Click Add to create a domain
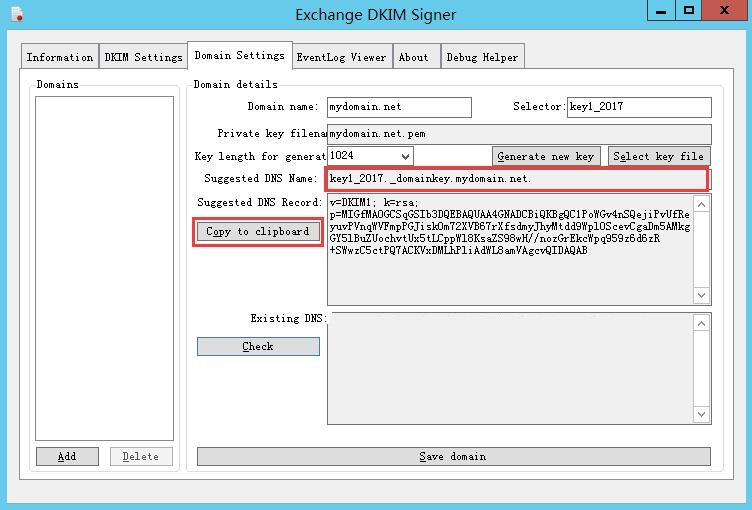The height and width of the screenshot is (510, 752). tap(67, 456)
